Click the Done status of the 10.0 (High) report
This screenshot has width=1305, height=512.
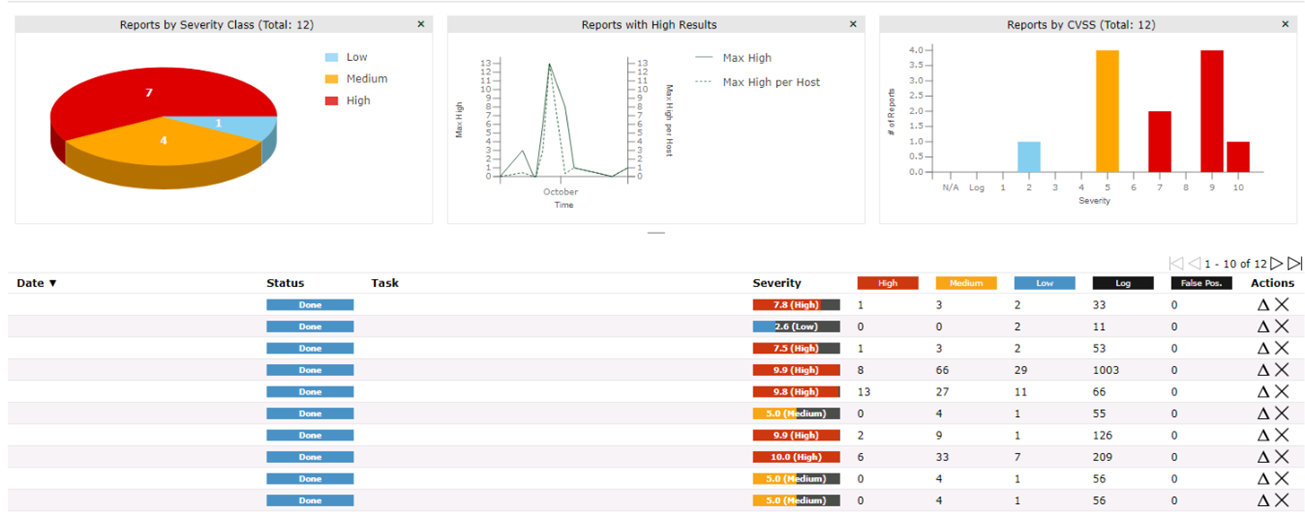pyautogui.click(x=310, y=457)
